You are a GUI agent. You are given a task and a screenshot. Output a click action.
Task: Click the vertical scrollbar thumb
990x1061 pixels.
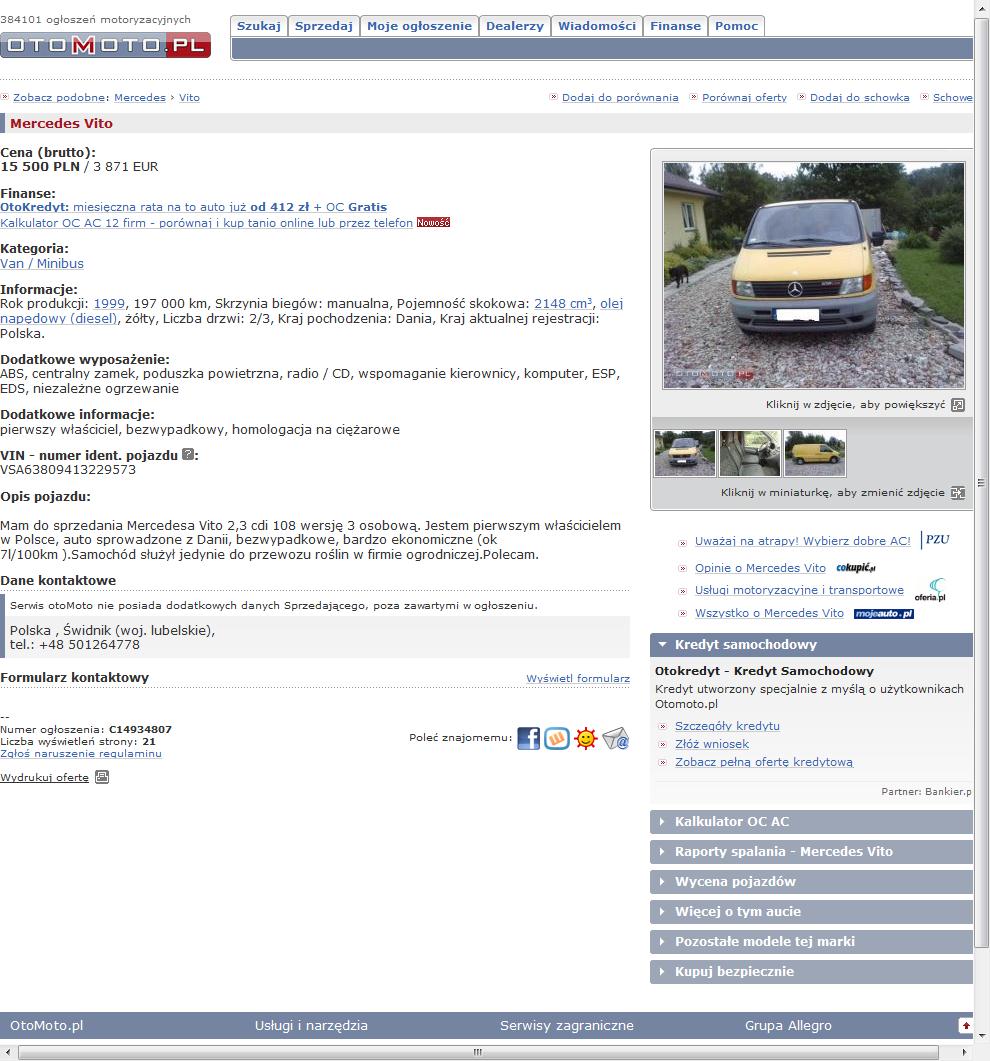point(981,482)
